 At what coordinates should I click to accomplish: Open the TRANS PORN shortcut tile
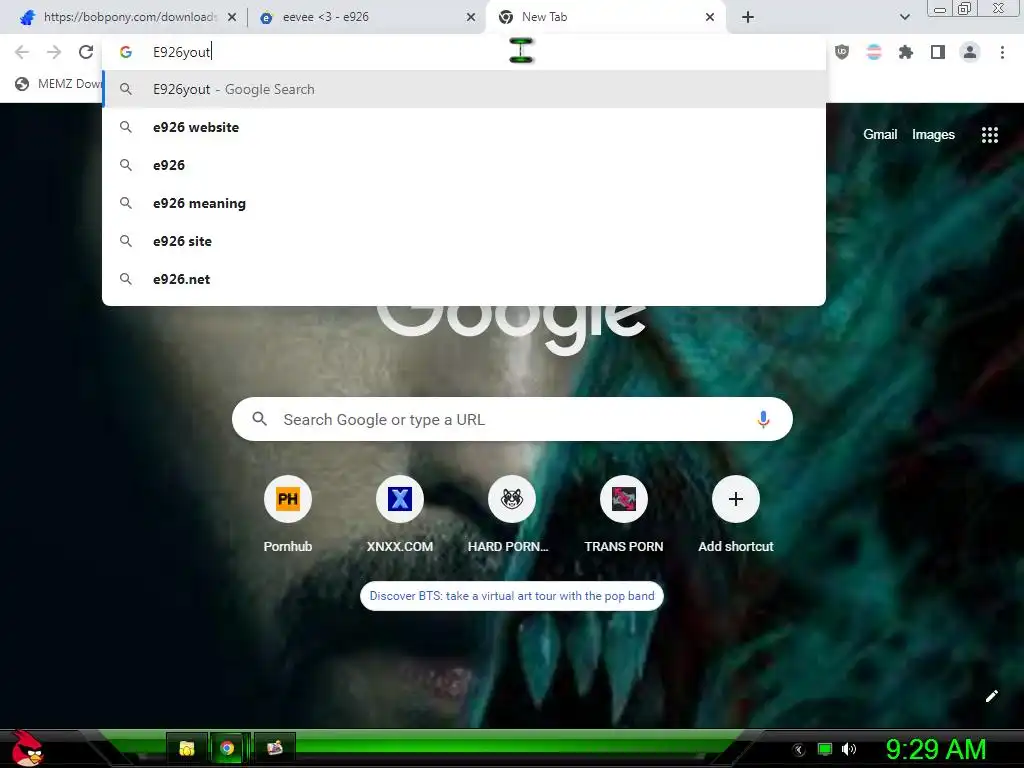point(624,515)
